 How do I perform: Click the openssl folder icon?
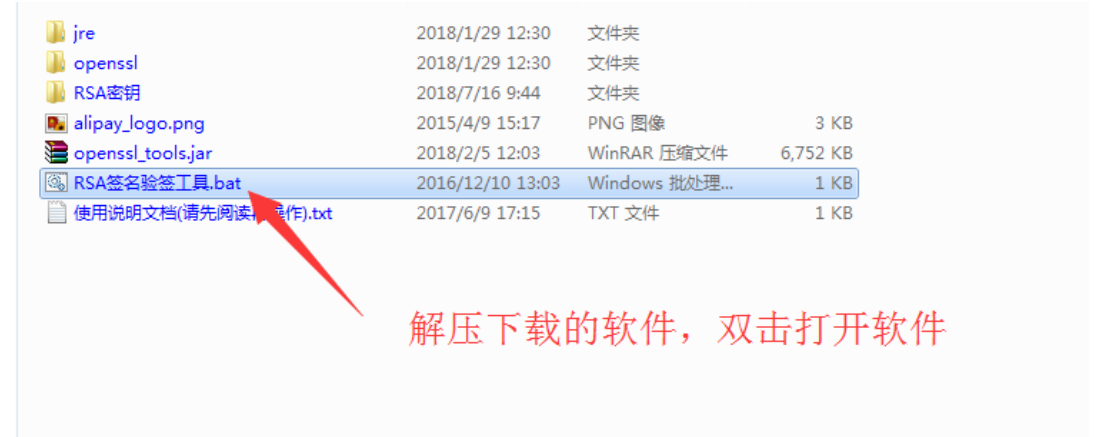(55, 63)
